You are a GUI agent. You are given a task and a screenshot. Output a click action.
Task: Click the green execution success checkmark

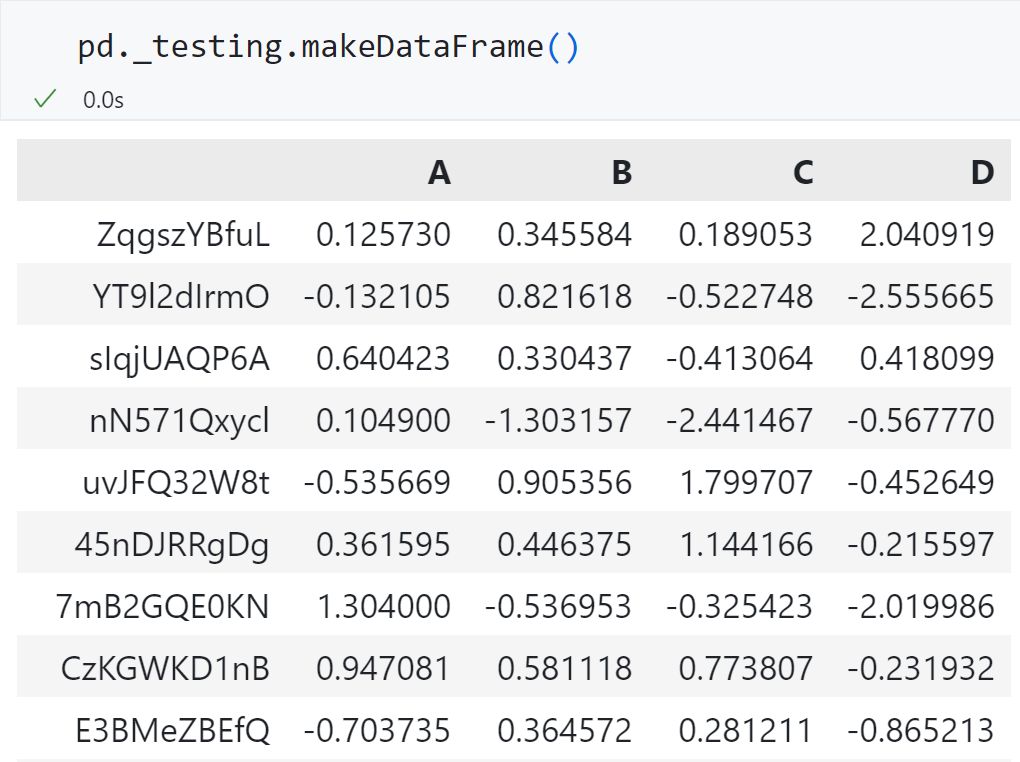45,99
